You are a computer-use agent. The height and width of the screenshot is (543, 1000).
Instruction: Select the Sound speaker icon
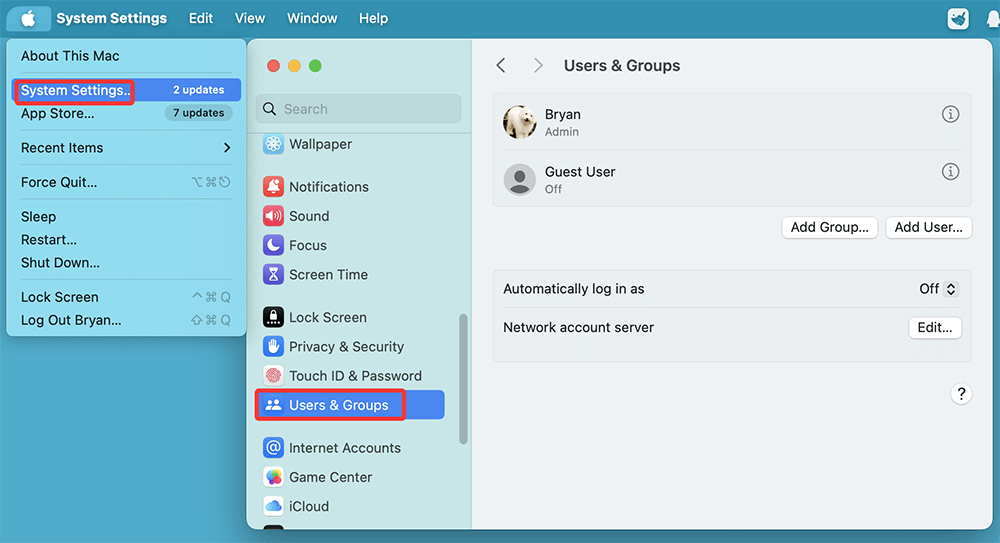273,216
